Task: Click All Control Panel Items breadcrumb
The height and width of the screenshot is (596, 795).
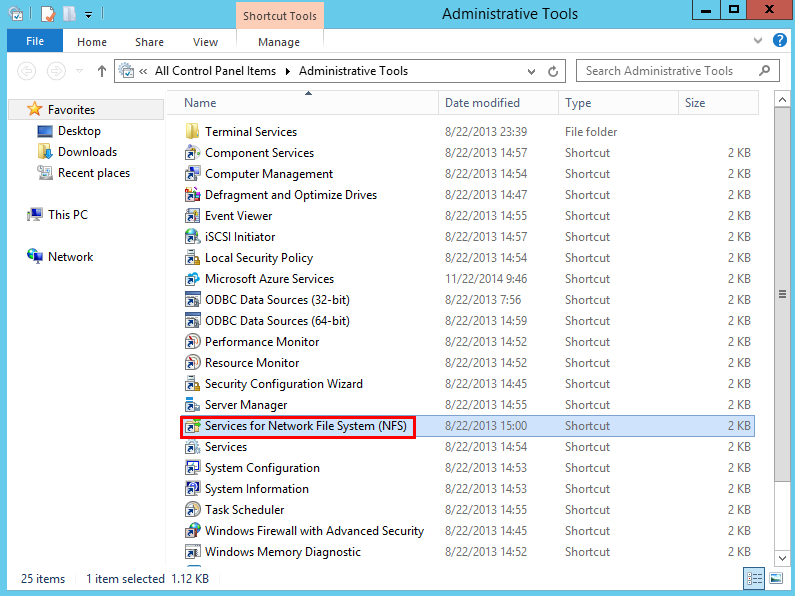Action: 215,71
